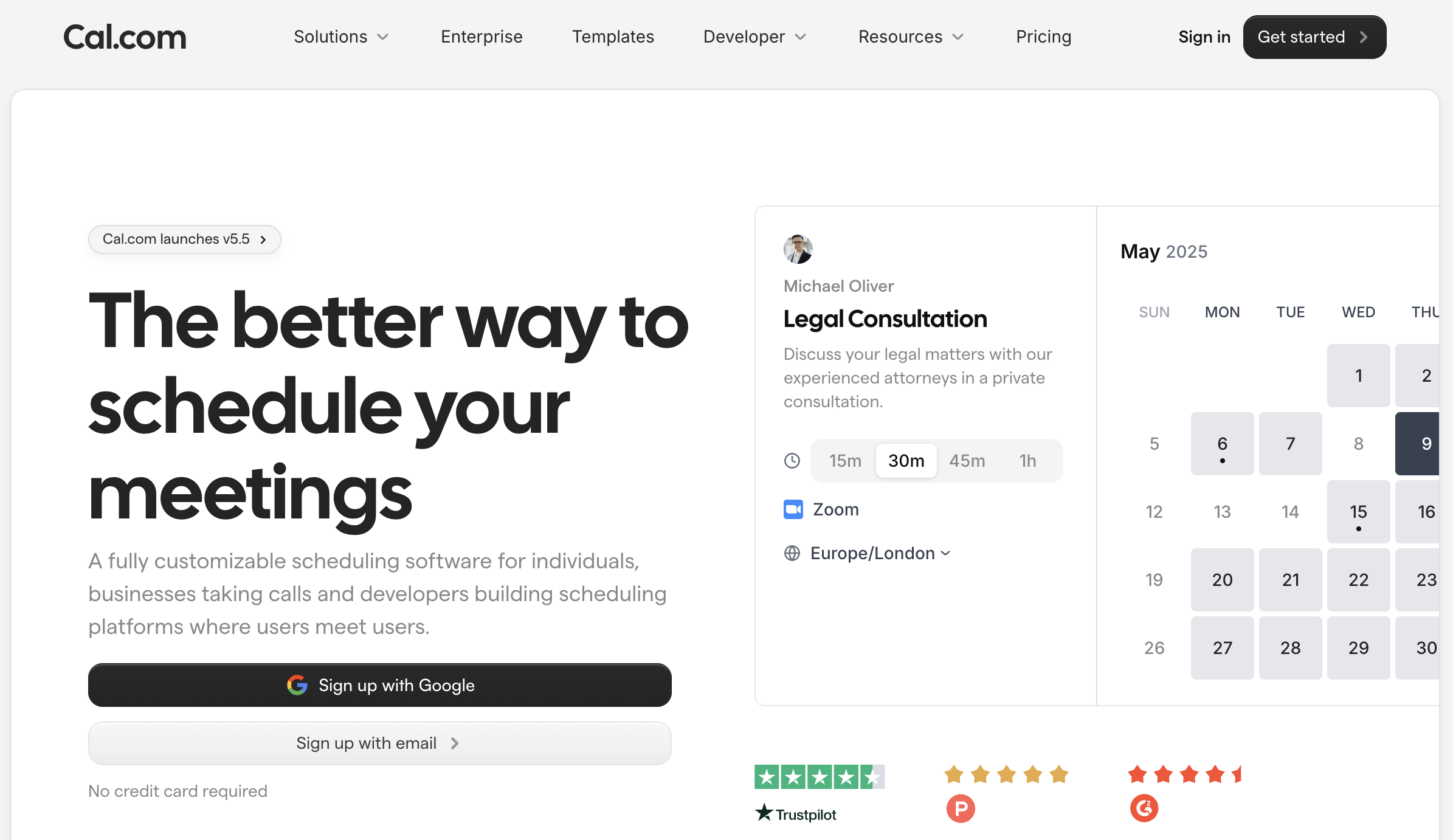Select the 1h duration option
The image size is (1453, 840).
(1027, 461)
